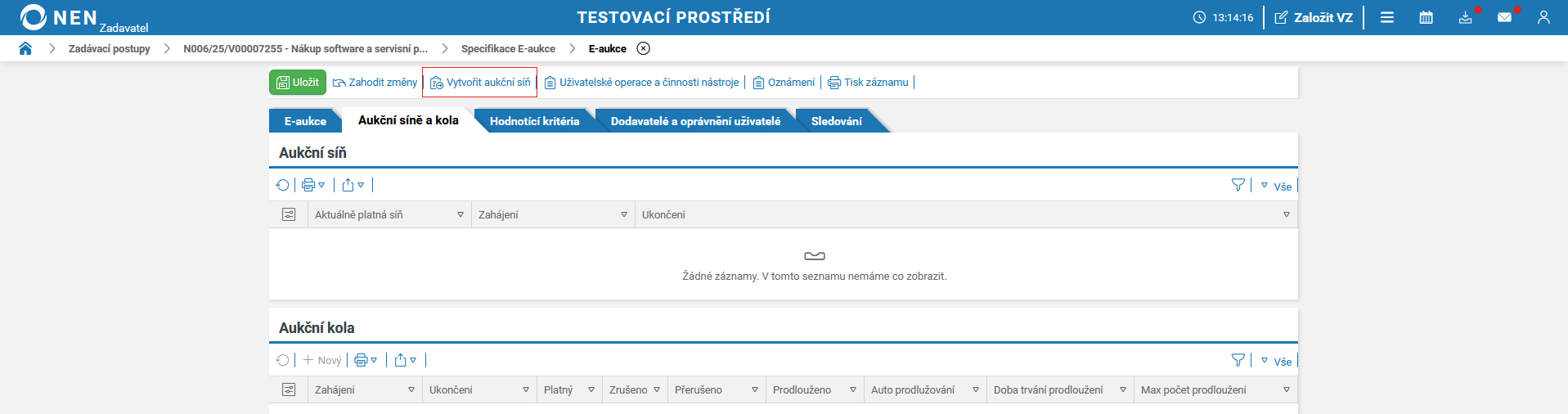
Task: Open the Vše filter dropdown in Aukční síň
Action: [x=1277, y=187]
